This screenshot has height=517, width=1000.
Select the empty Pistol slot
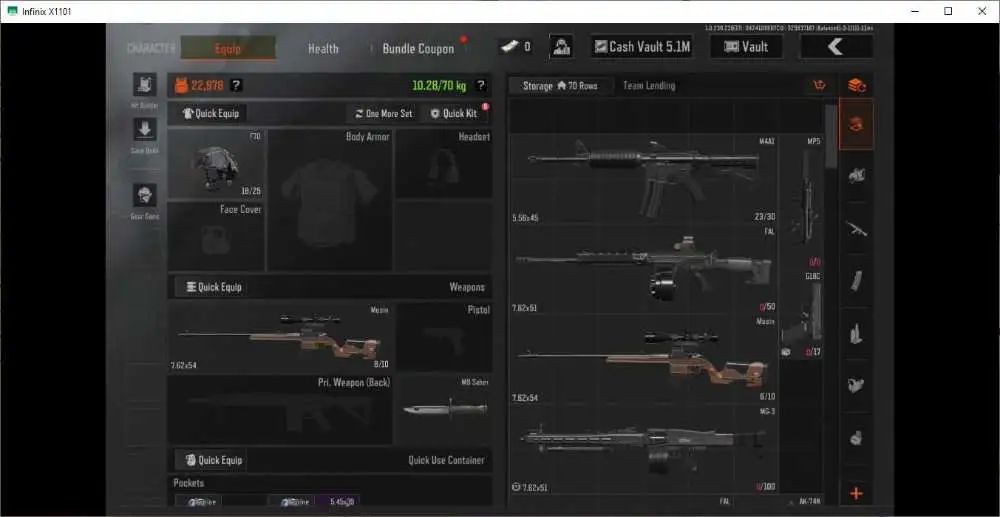(444, 337)
